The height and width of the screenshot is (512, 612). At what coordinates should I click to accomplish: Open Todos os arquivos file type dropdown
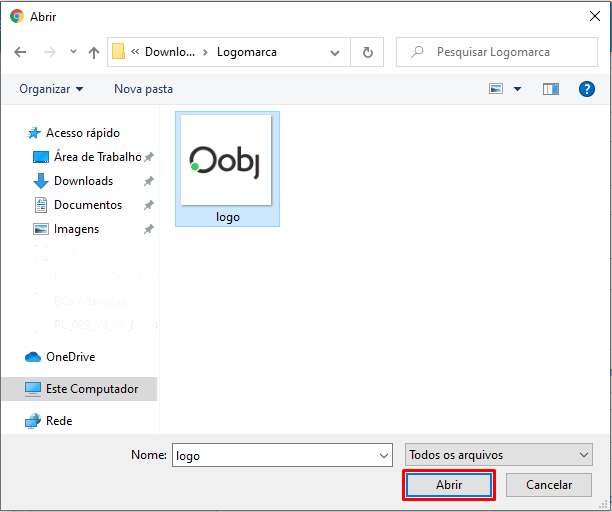499,455
